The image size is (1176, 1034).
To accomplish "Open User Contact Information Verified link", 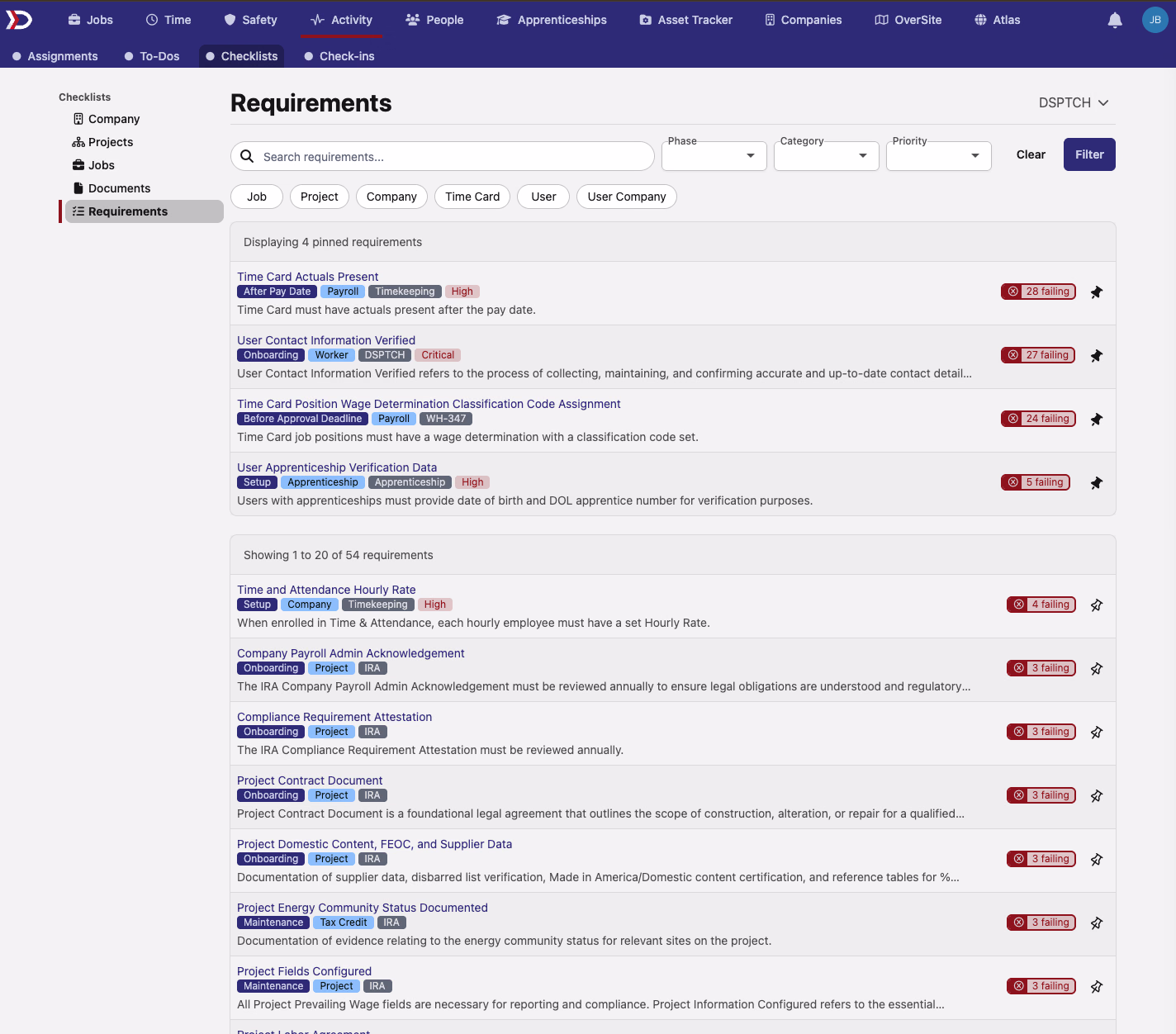I will pos(326,340).
